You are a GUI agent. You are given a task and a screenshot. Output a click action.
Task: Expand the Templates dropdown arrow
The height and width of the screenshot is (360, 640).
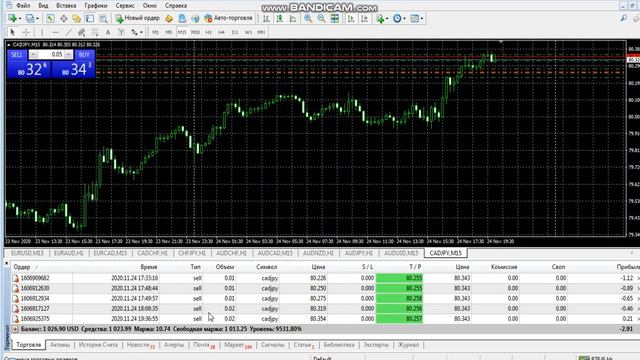(x=422, y=18)
